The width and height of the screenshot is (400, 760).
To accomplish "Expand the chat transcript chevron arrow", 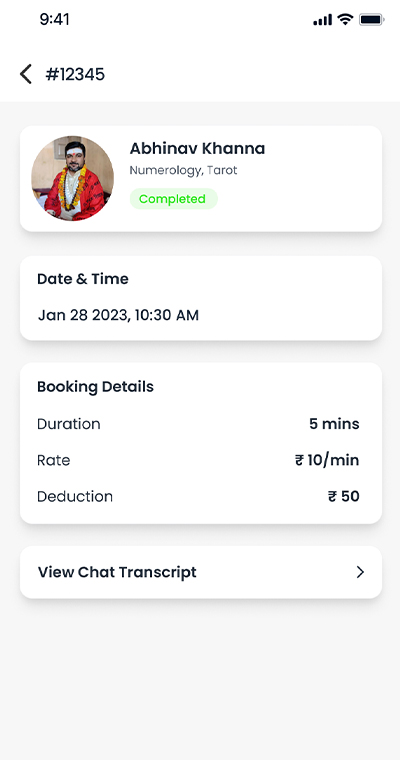I will click(x=360, y=572).
